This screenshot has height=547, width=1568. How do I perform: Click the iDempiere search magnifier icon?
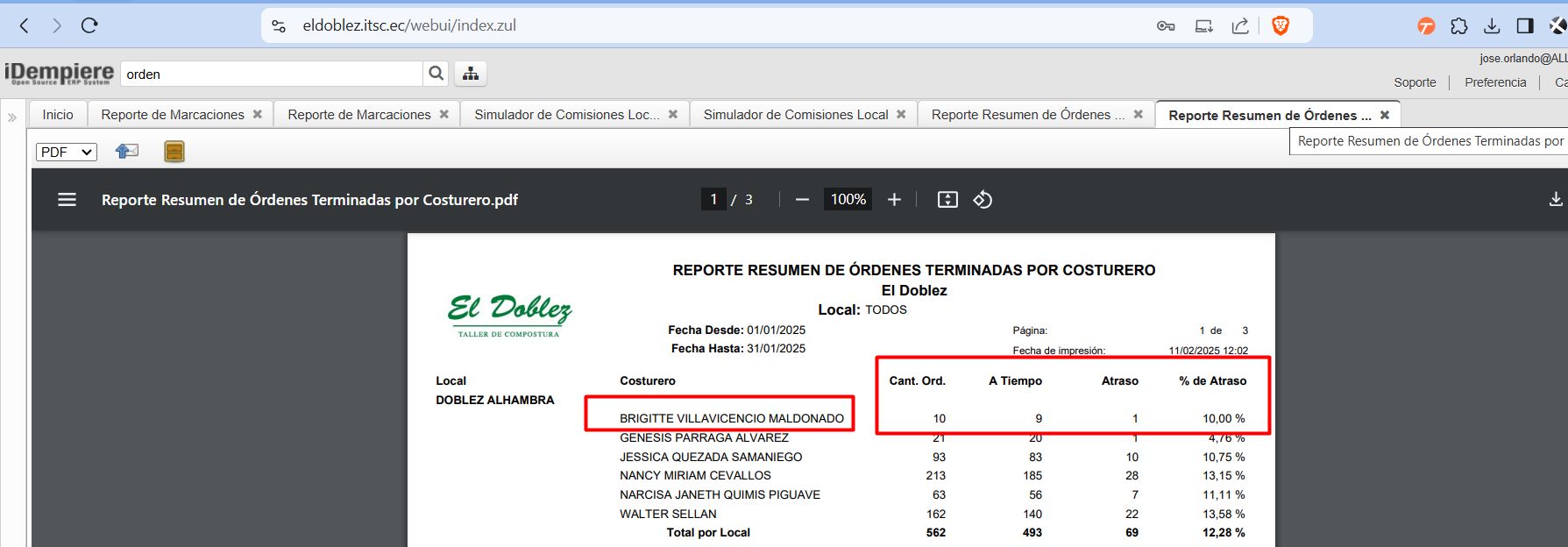[436, 74]
